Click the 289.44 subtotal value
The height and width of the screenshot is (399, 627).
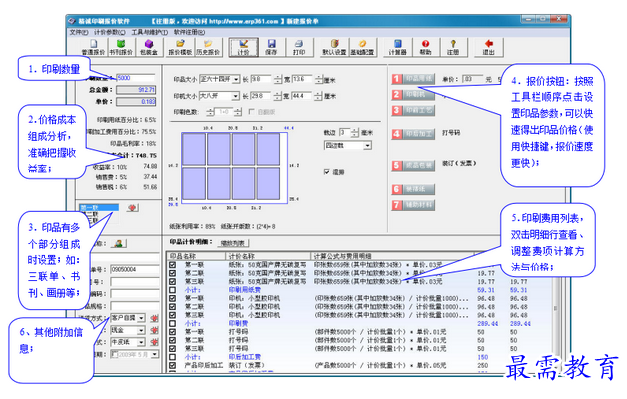tap(487, 323)
